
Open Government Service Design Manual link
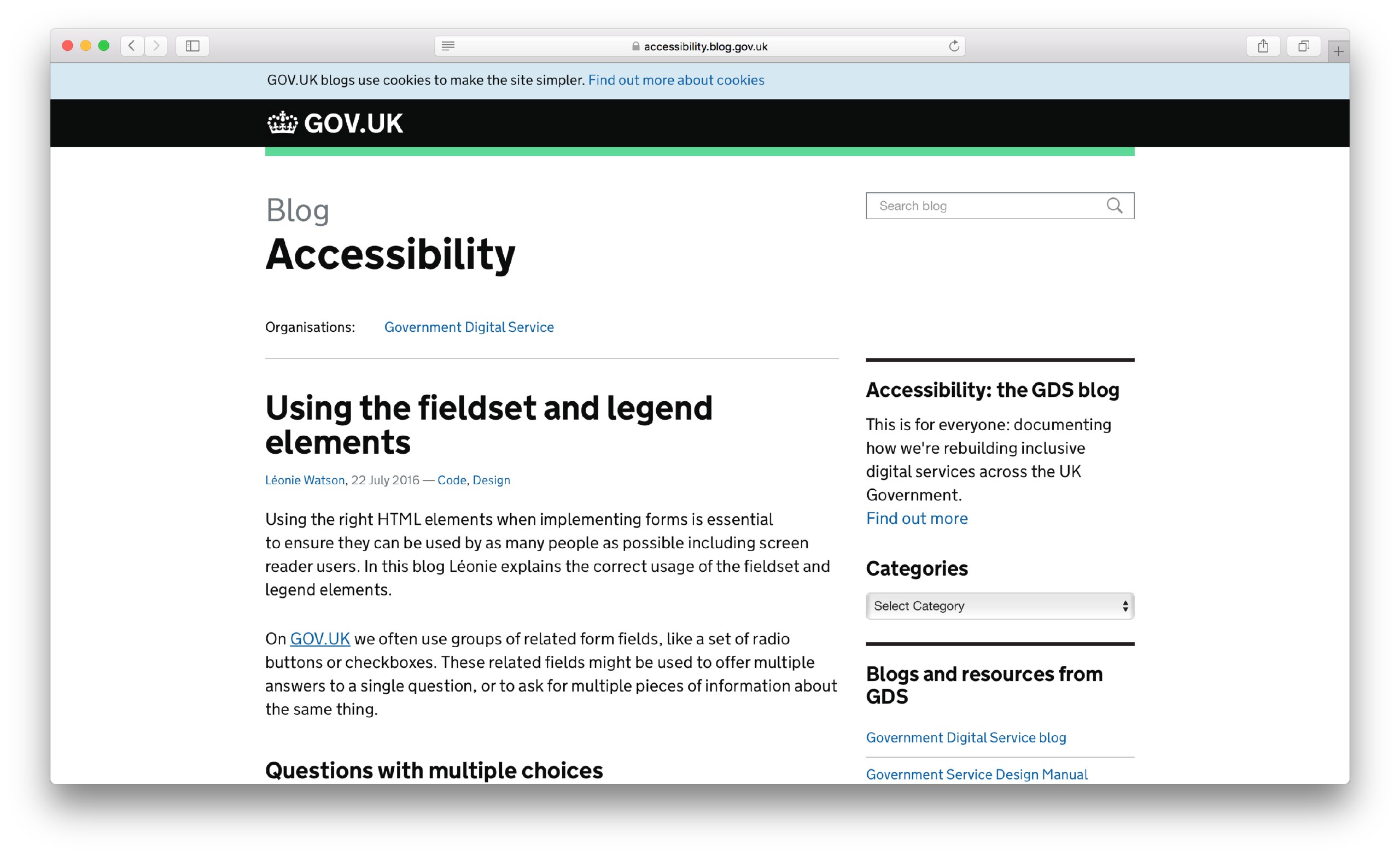coord(977,774)
